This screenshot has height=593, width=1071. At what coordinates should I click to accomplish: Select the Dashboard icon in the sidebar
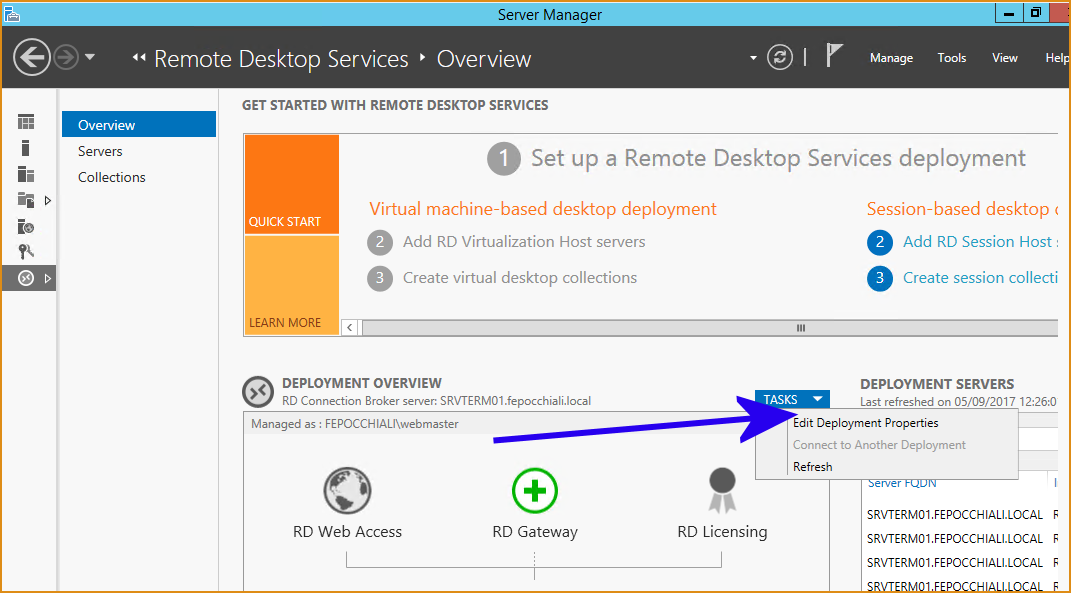[x=26, y=122]
